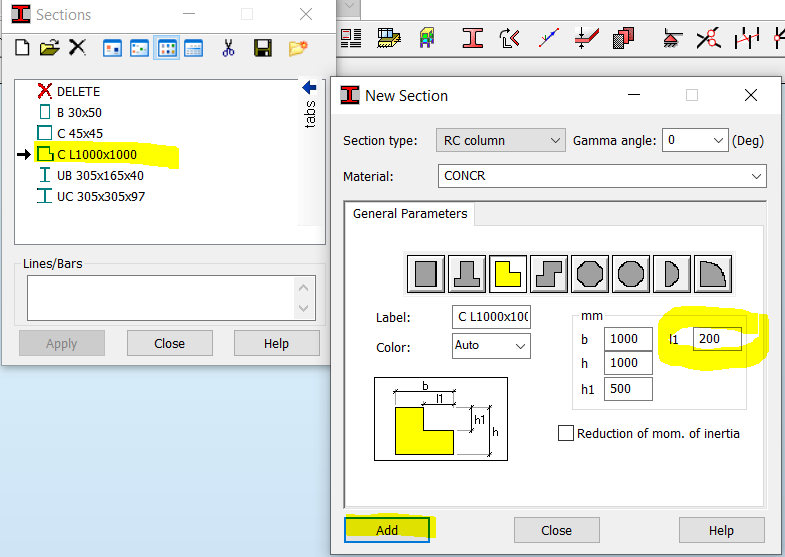Screen dimensions: 785x557
Task: Click the diagonal bar line icon in toolbar
Action: coord(549,38)
